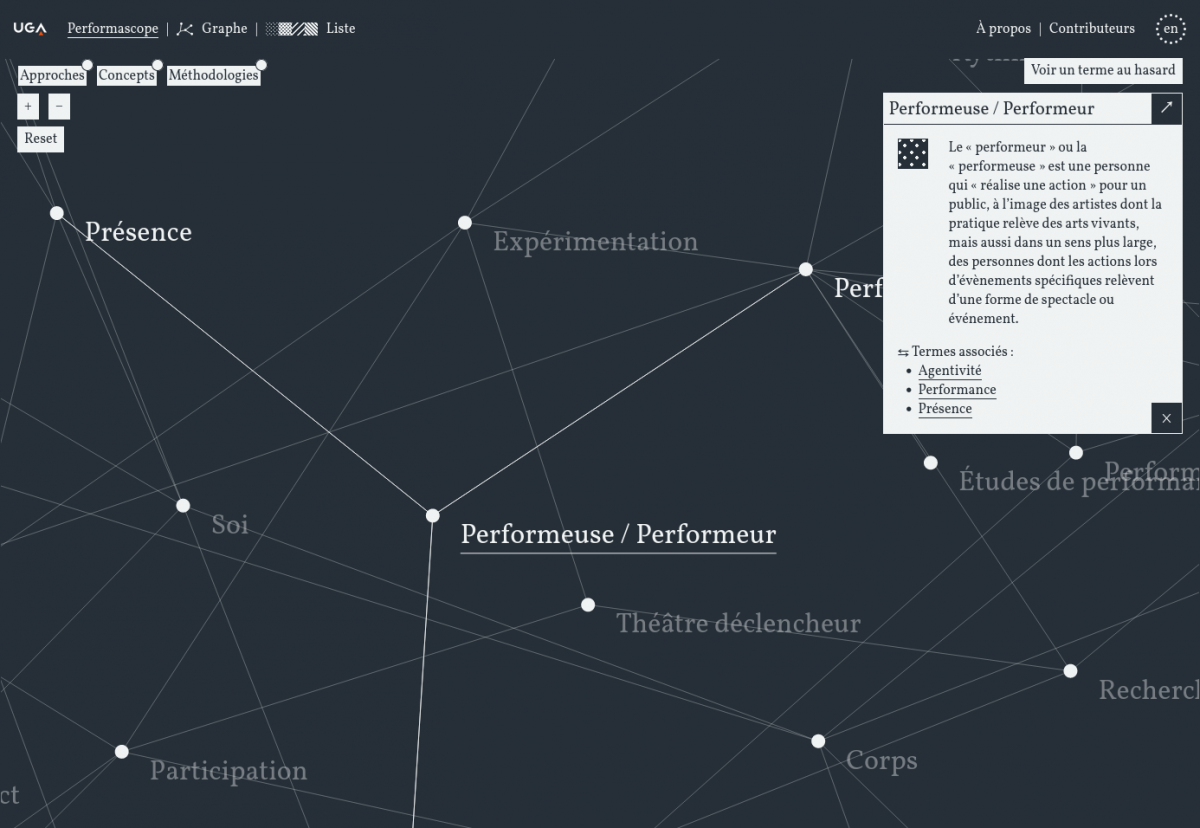
Task: Open the Agentivité associated term link
Action: (x=950, y=371)
